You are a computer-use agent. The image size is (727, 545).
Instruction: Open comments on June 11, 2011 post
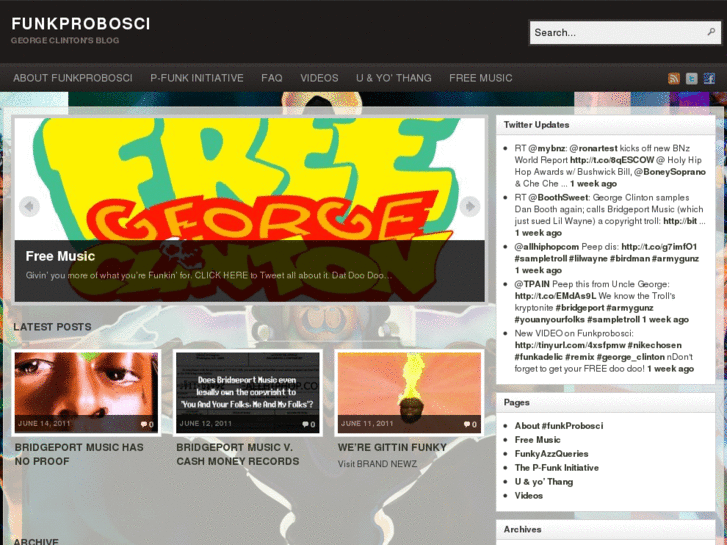pyautogui.click(x=470, y=424)
